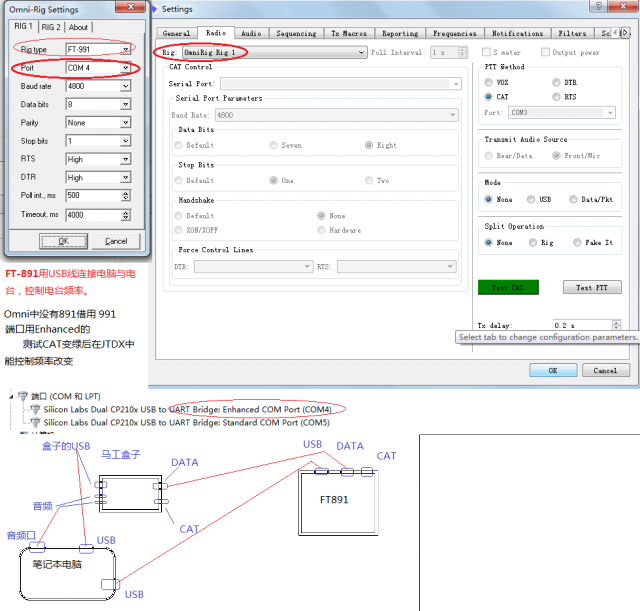The height and width of the screenshot is (611, 640).
Task: Open the Frequencies tab
Action: (455, 33)
